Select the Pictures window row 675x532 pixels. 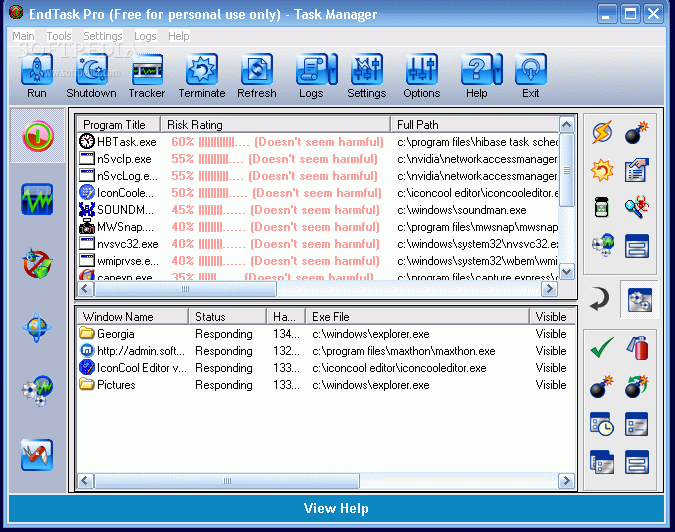click(x=326, y=385)
